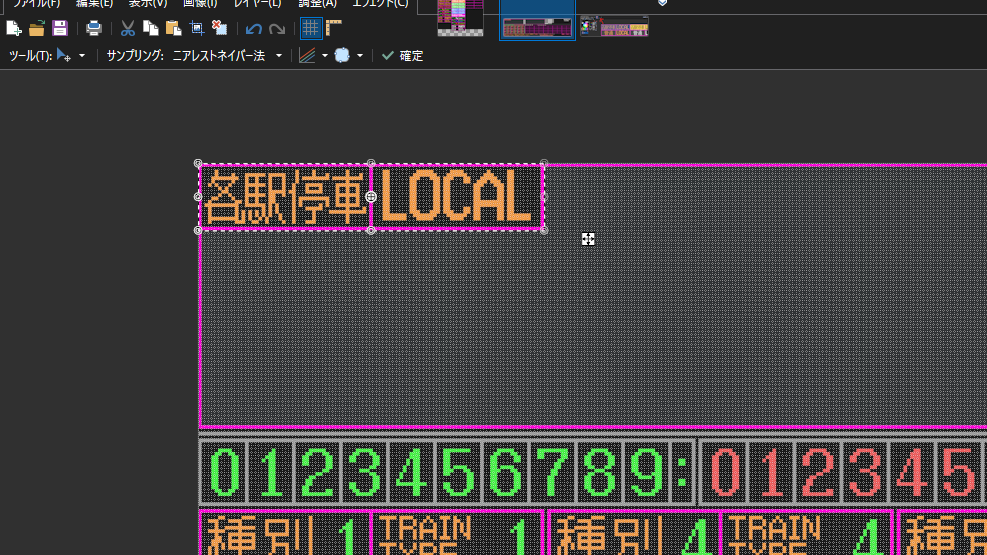Screen dimensions: 987x555
Task: Click the Copy icon
Action: [150, 28]
